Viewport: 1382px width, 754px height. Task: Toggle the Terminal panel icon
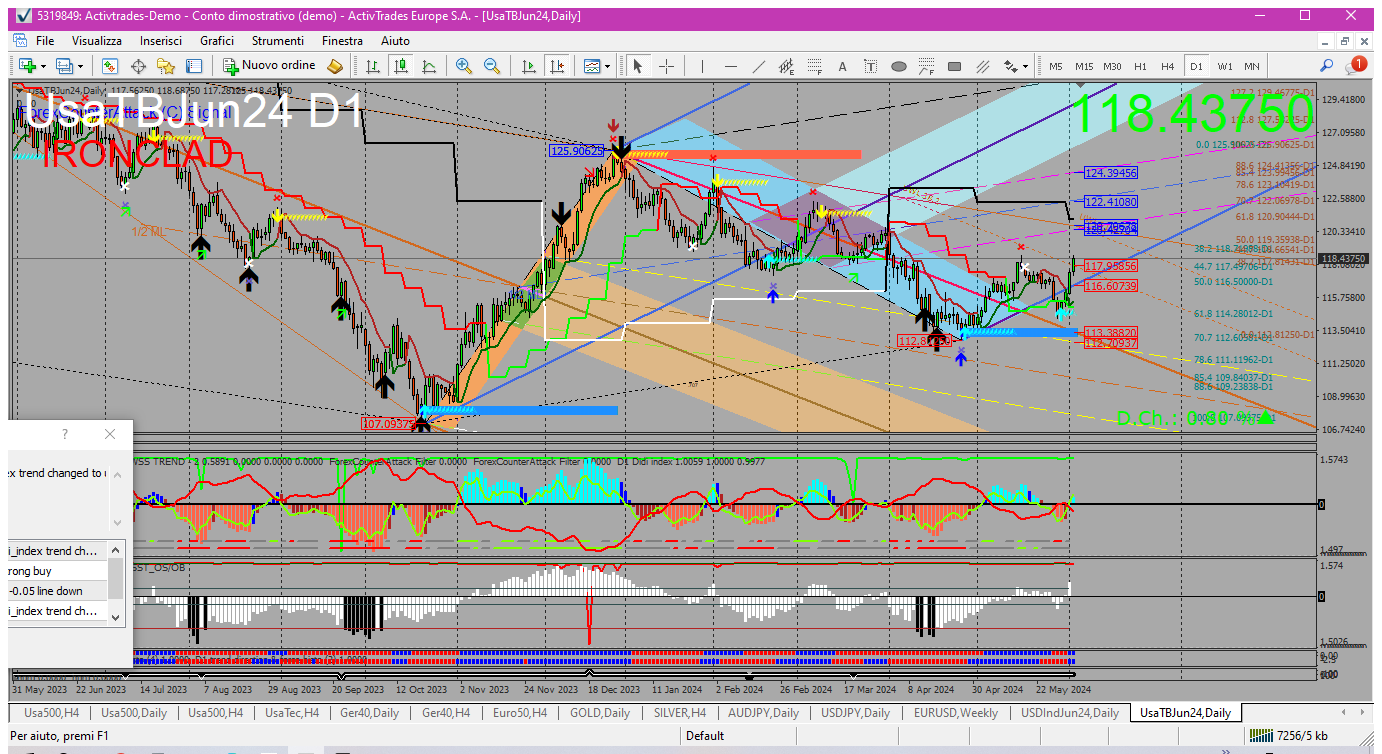click(194, 66)
